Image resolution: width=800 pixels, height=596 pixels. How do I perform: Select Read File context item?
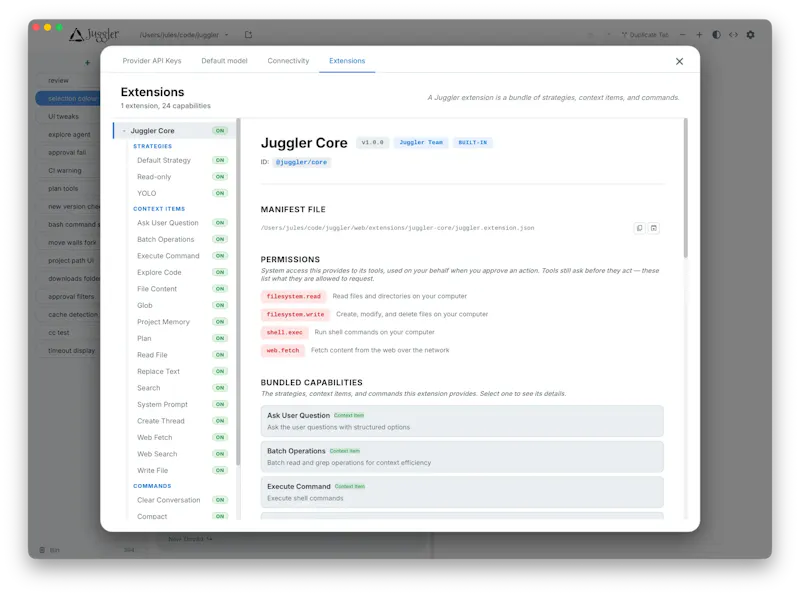point(152,355)
